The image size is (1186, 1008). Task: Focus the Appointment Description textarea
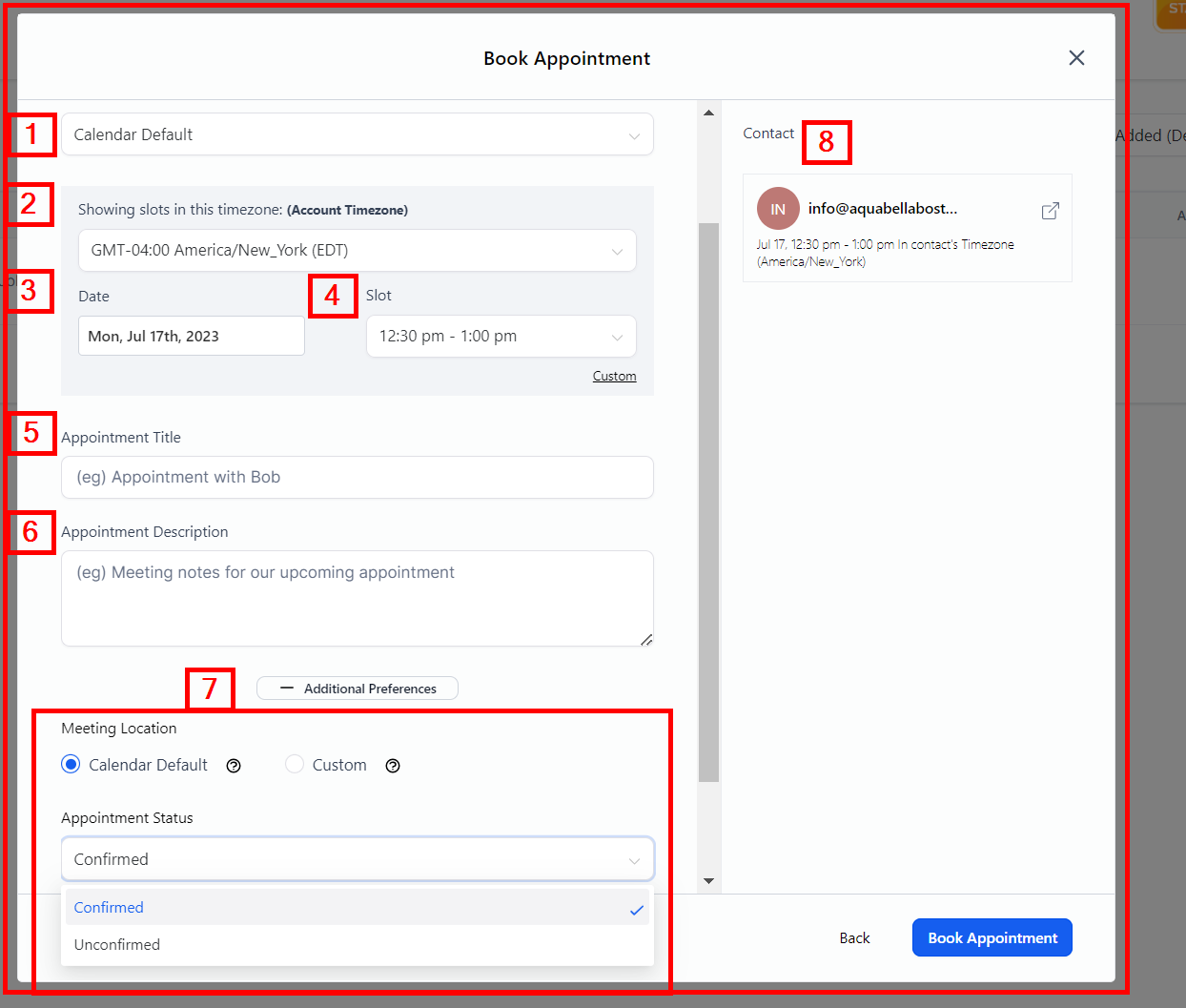click(x=358, y=598)
